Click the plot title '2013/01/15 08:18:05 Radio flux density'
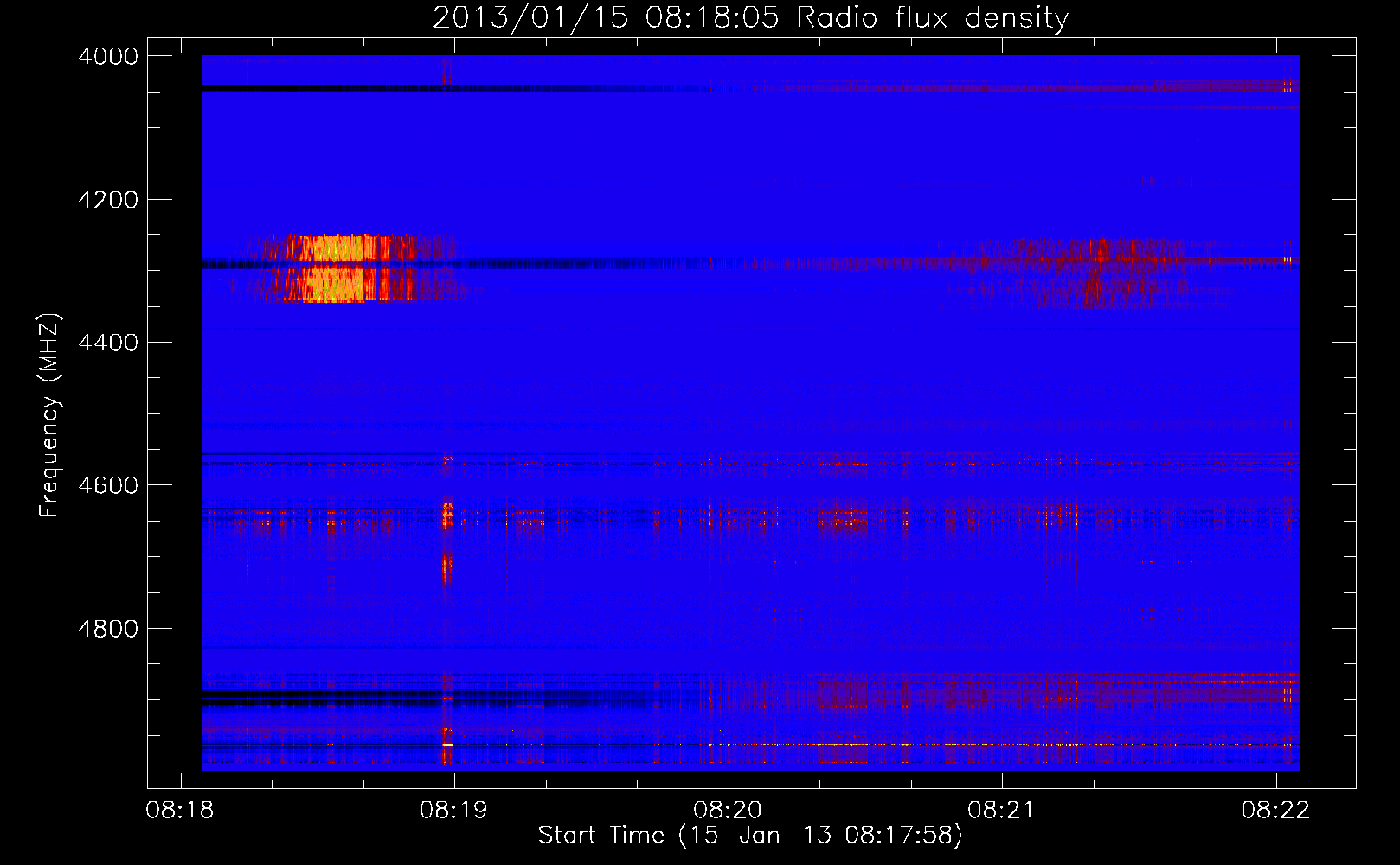1400x865 pixels. [x=750, y=18]
